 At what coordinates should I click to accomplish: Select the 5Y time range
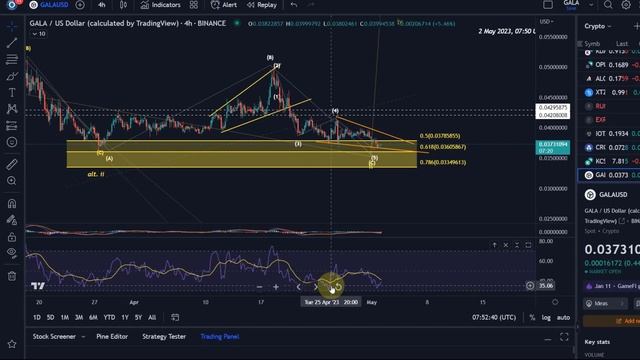138,317
